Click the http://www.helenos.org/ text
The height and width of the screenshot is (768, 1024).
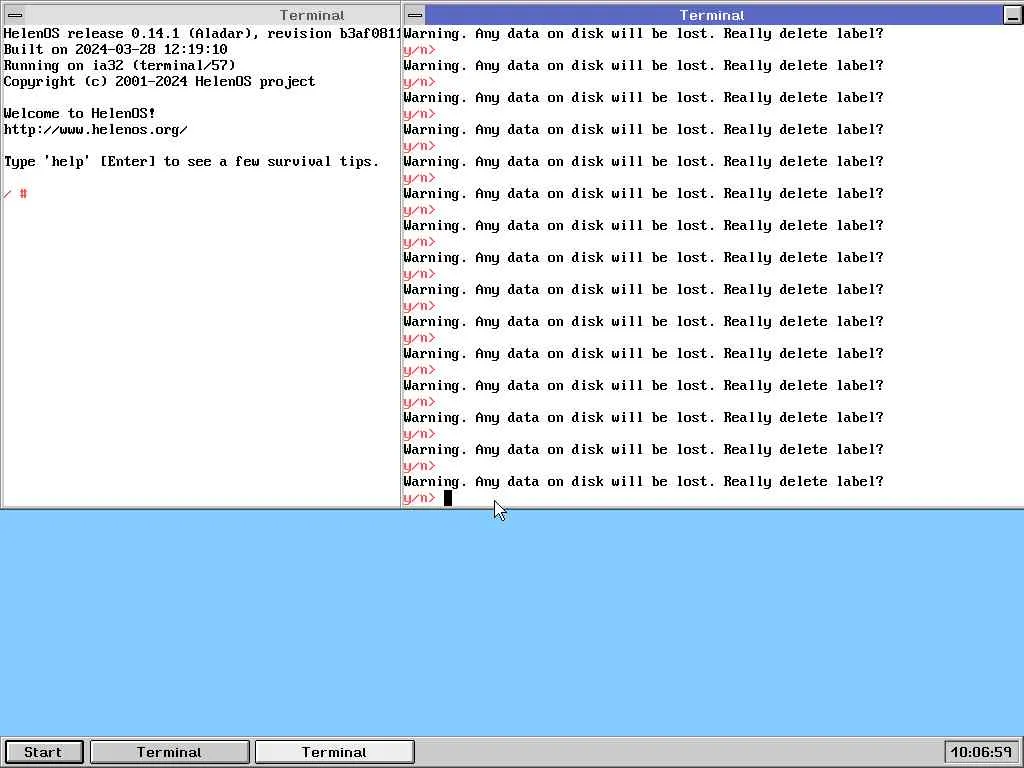click(95, 129)
